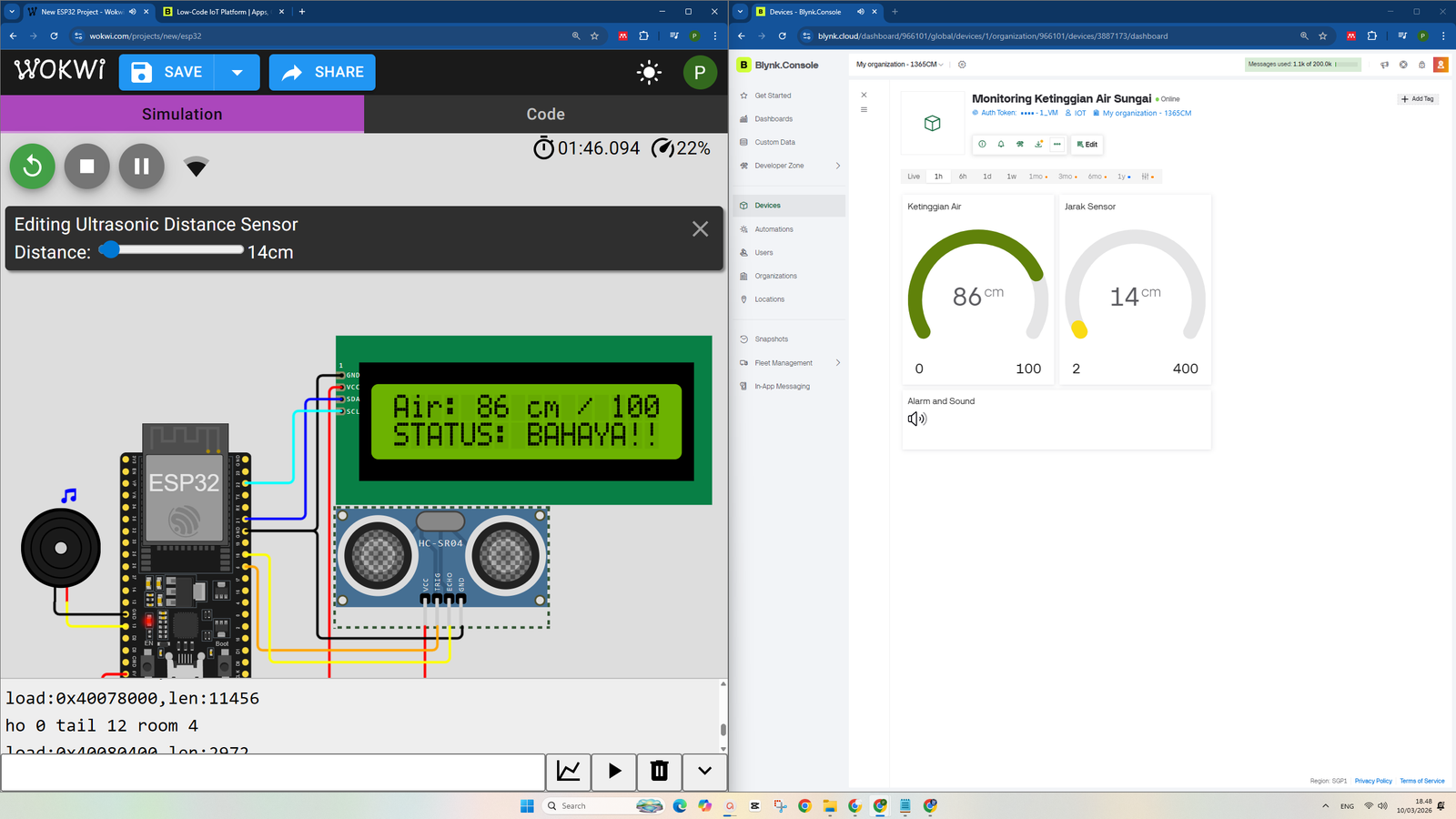
Task: Open organization settings gear icon
Action: [x=962, y=65]
